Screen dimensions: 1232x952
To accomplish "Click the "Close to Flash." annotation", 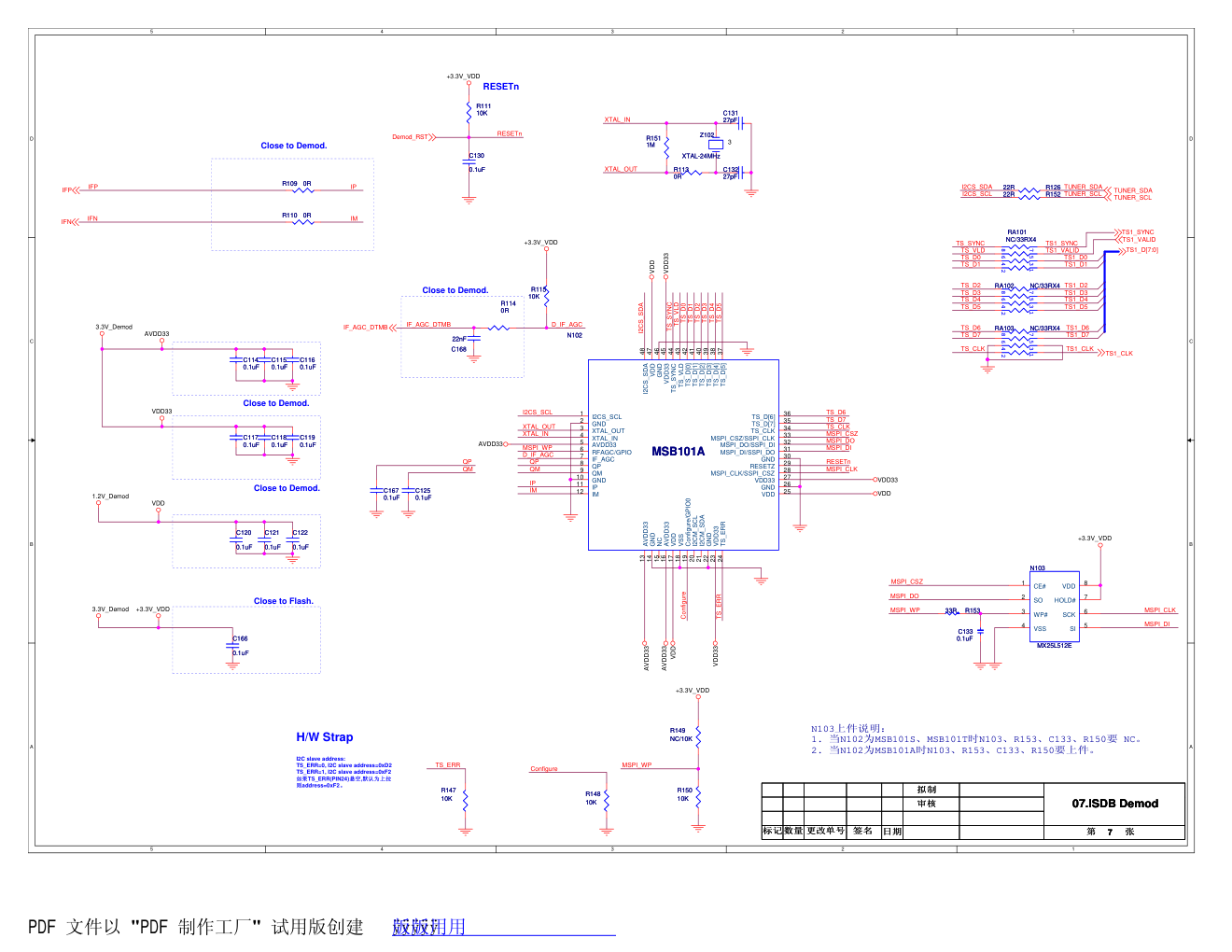I will click(x=284, y=601).
